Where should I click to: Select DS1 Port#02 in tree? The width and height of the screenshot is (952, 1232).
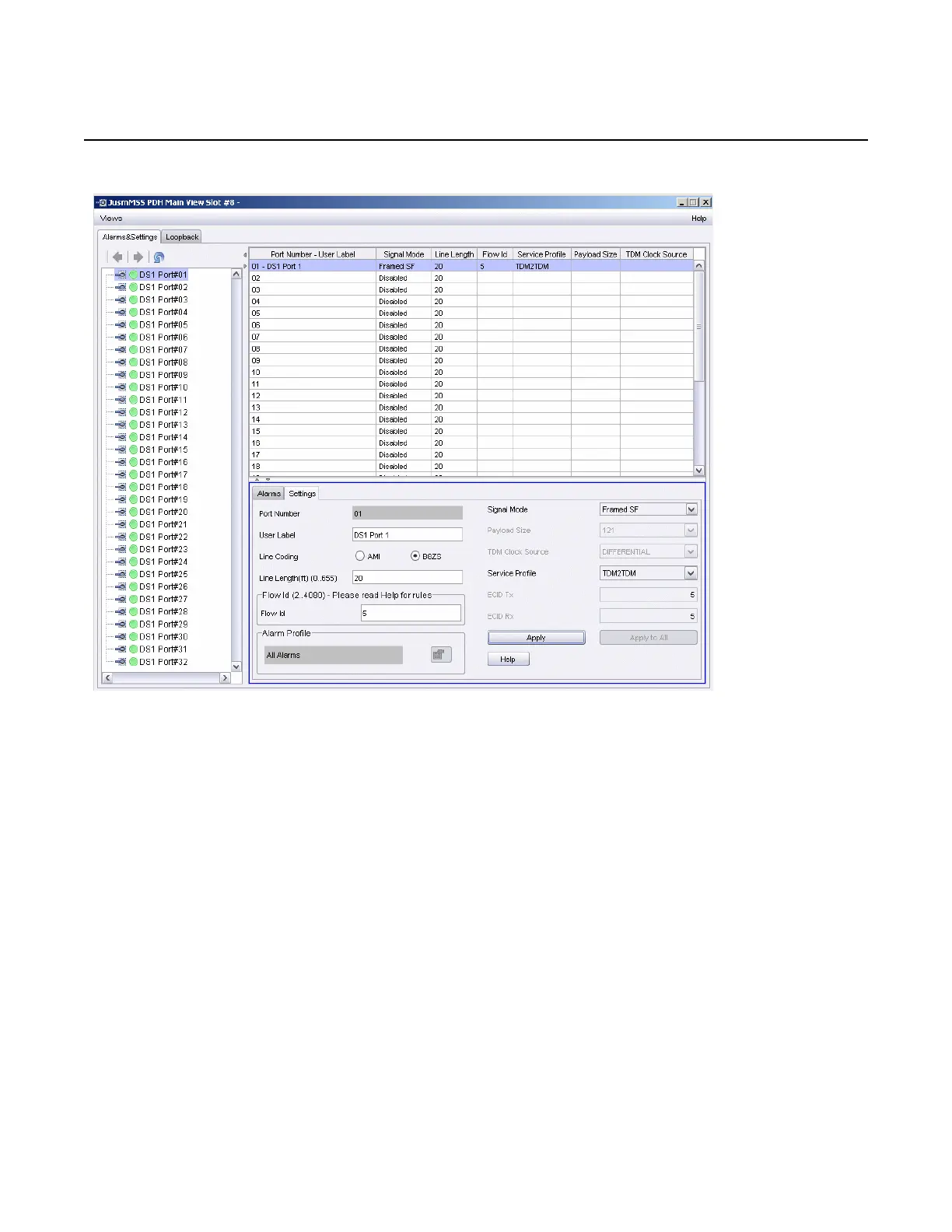pos(163,287)
